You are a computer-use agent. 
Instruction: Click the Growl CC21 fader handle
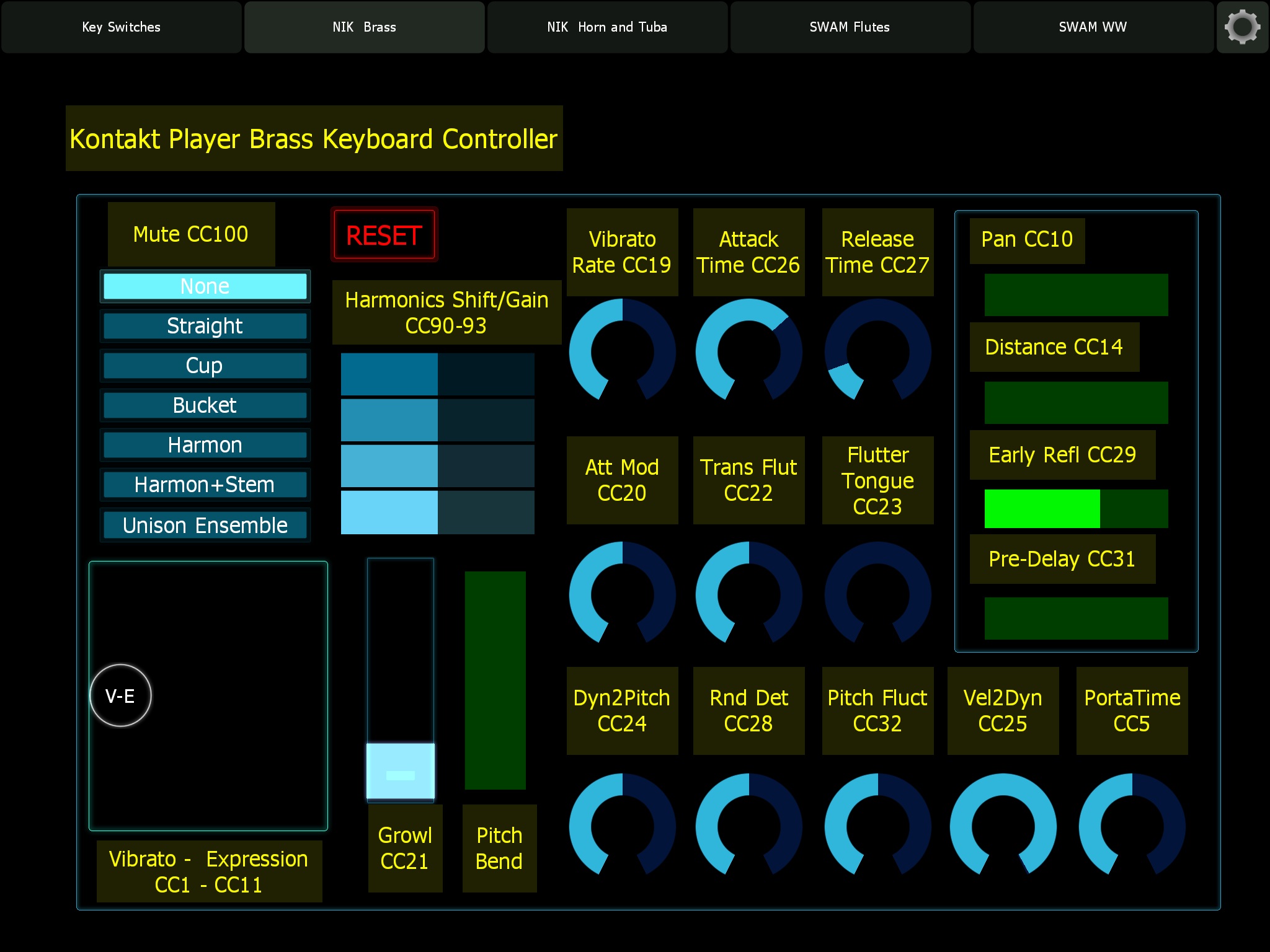(401, 771)
